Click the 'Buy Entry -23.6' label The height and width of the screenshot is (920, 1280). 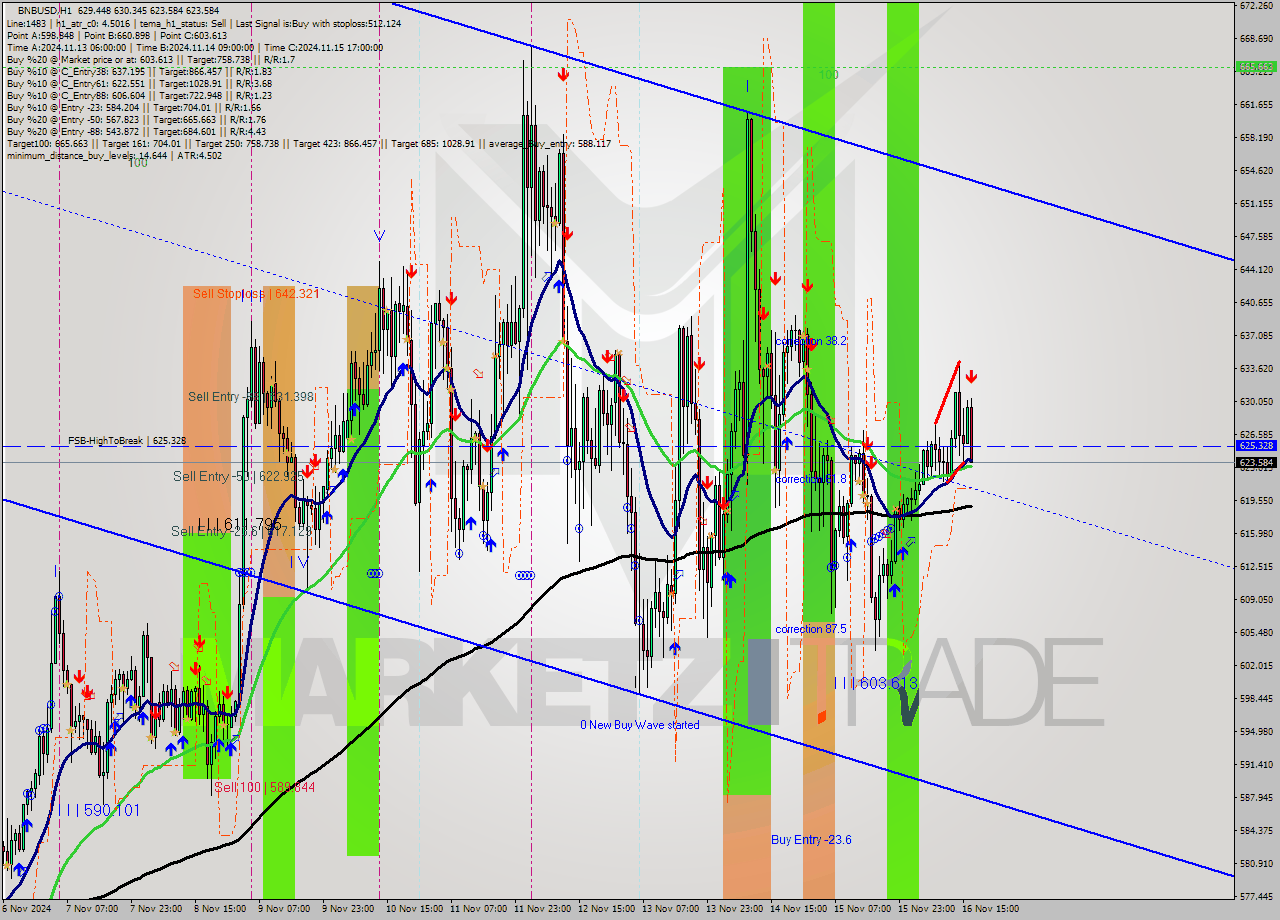pyautogui.click(x=811, y=840)
